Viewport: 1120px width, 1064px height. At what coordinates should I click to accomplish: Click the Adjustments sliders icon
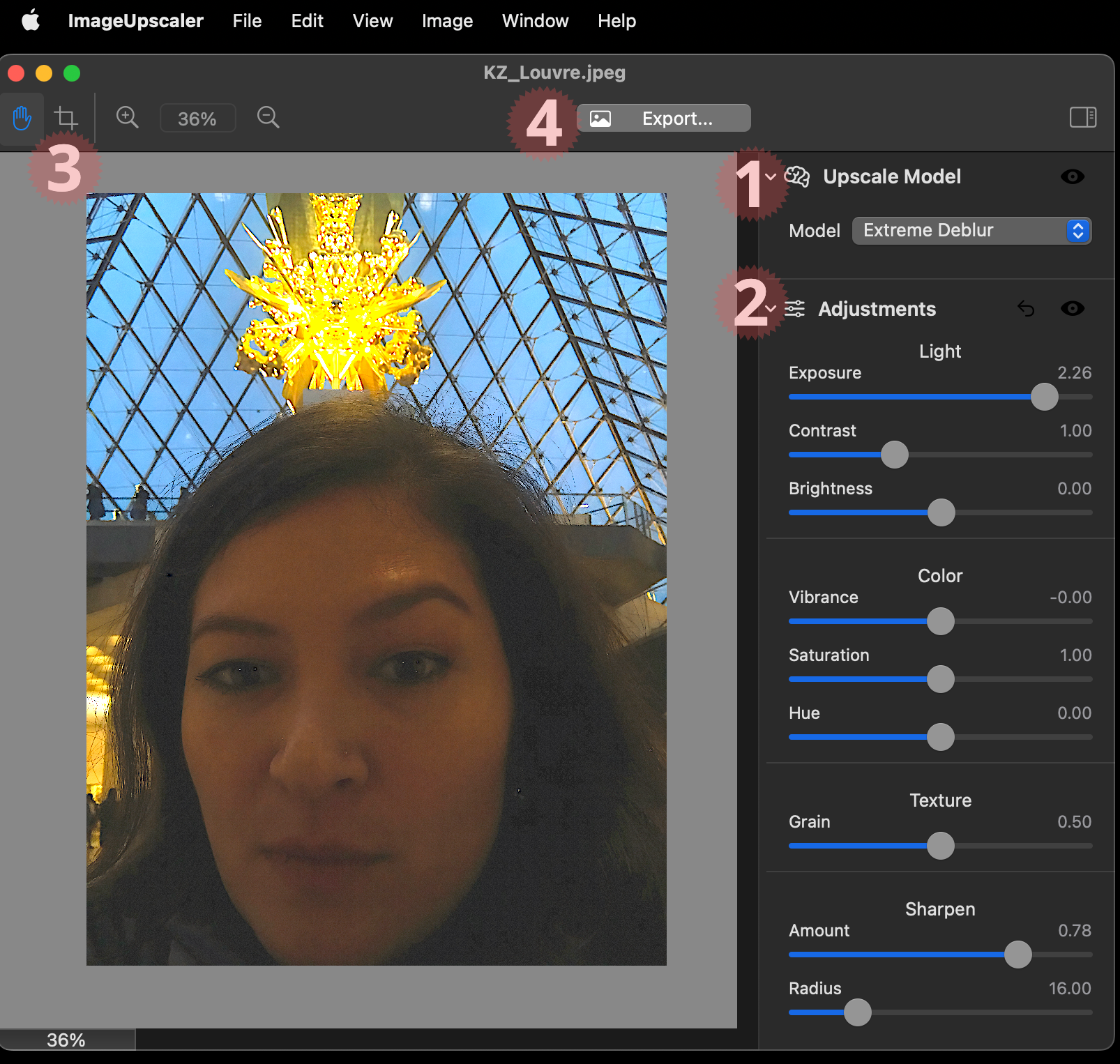click(795, 308)
